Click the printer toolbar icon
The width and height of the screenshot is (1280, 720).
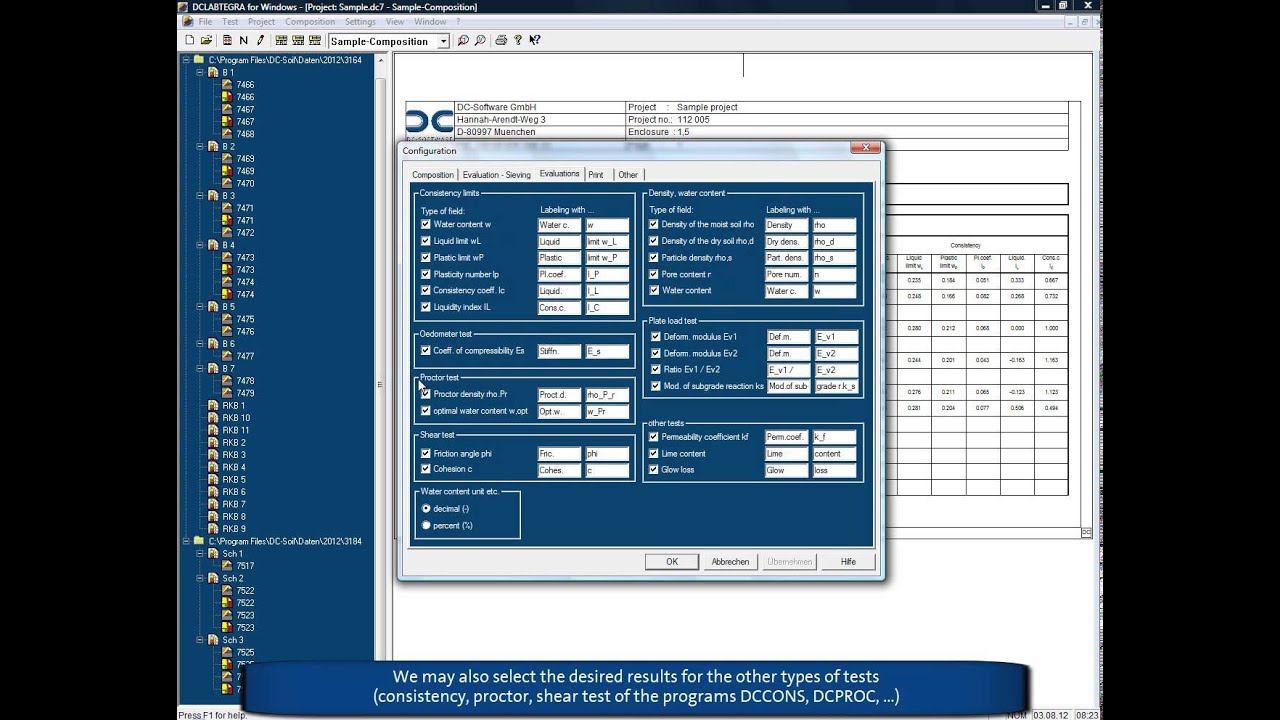pyautogui.click(x=502, y=41)
